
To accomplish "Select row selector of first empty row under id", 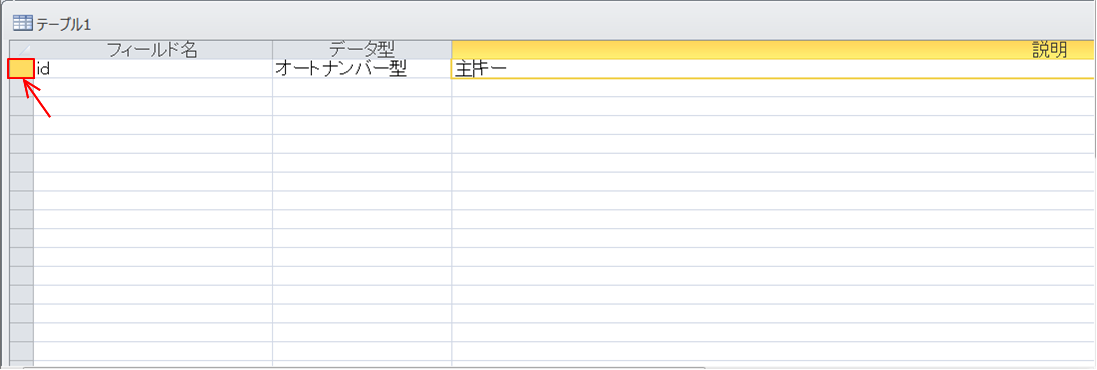I will click(x=21, y=87).
